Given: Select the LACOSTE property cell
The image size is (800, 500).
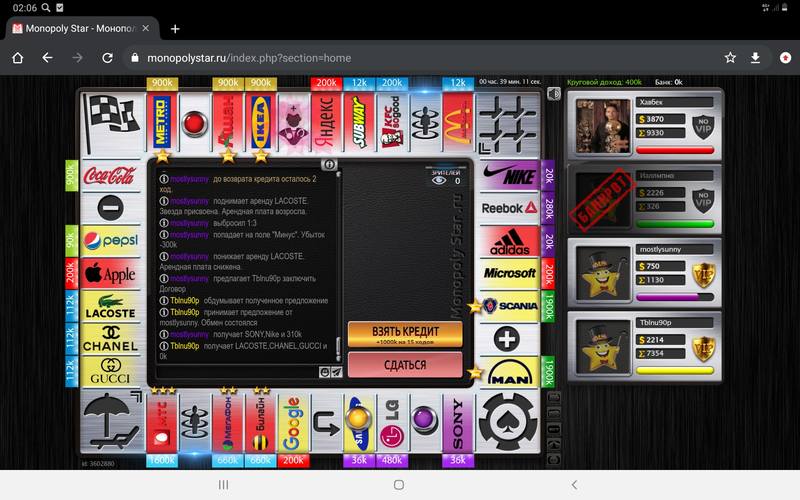Looking at the screenshot, I should (x=110, y=306).
